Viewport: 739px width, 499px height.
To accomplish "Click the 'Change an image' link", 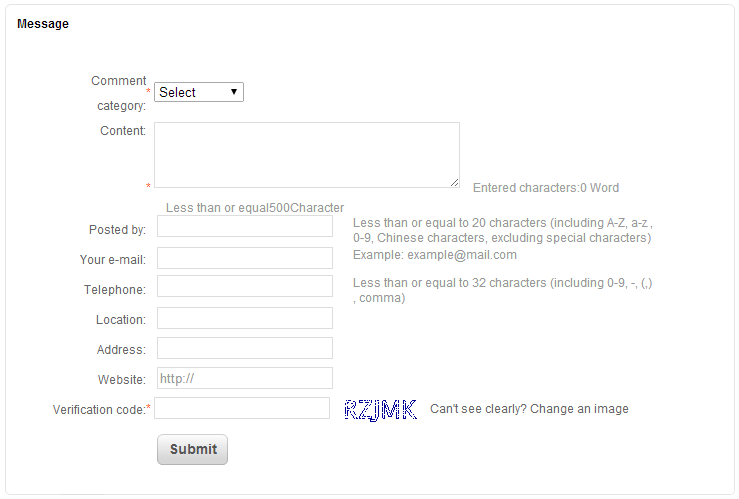I will click(x=579, y=409).
